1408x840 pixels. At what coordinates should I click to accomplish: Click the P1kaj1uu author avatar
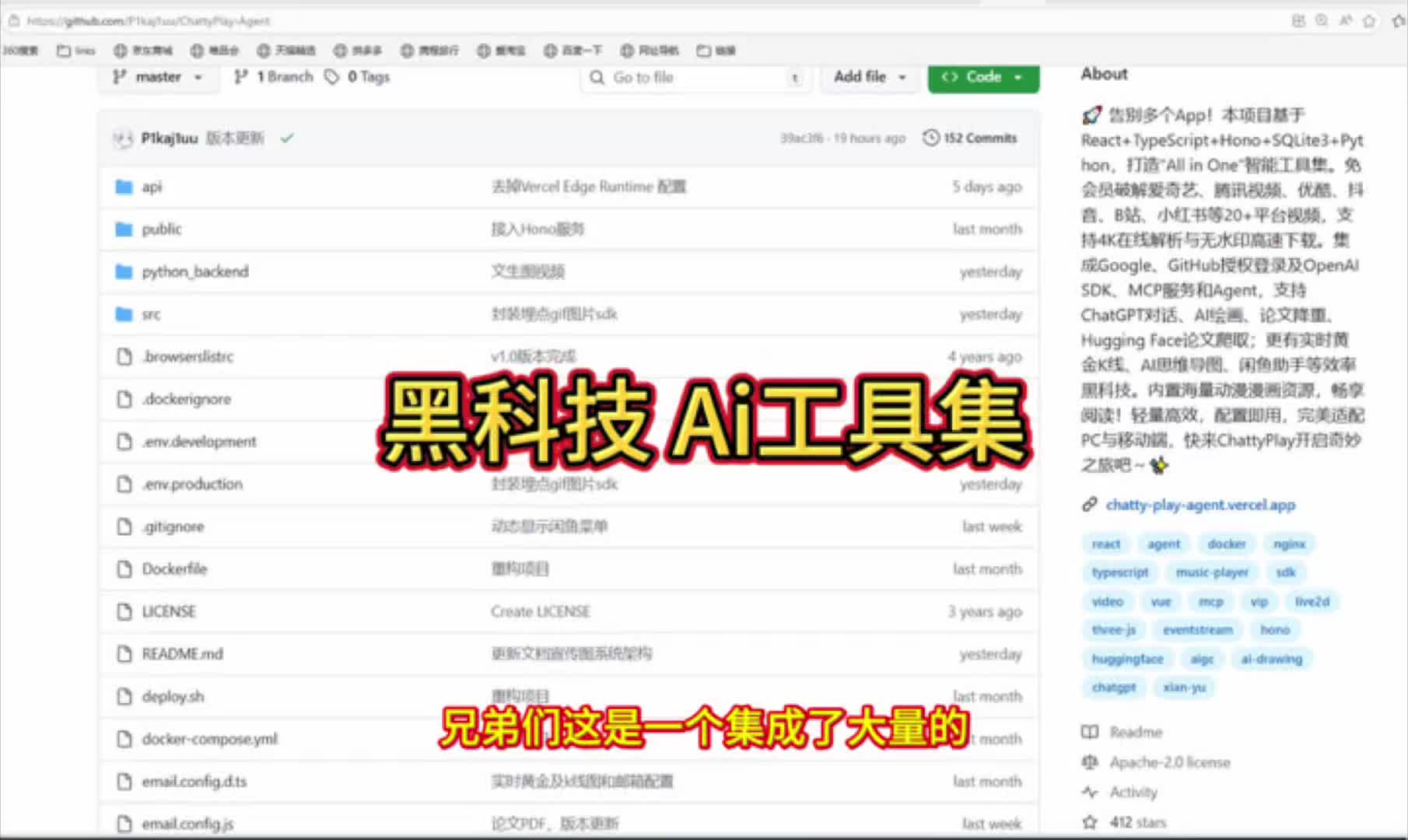[122, 138]
